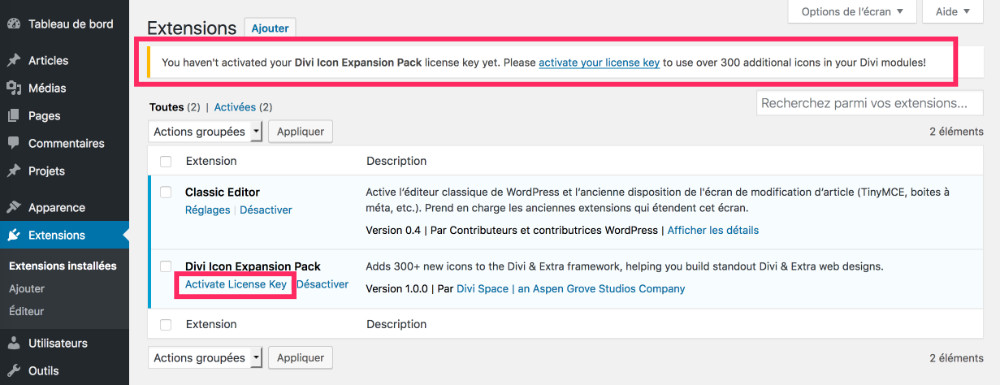Click the Outils wrench icon
This screenshot has width=1000, height=385.
[13, 370]
